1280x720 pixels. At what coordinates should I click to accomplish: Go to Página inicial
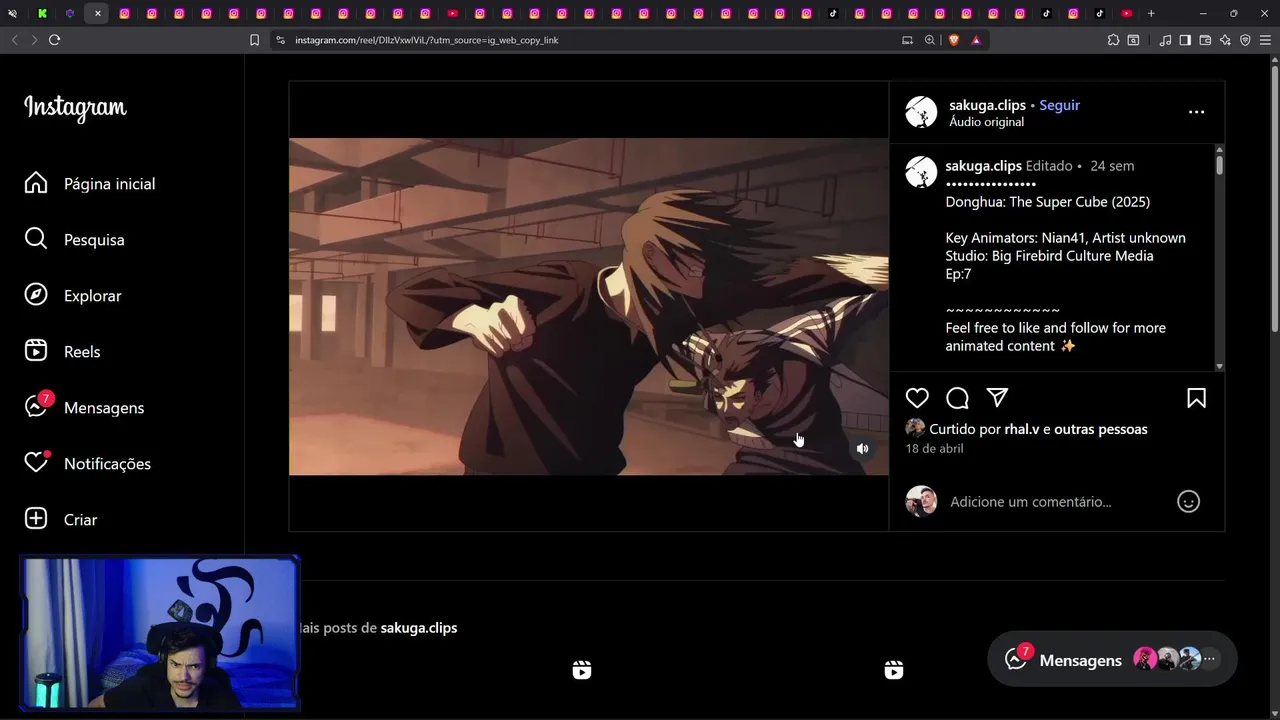point(90,184)
